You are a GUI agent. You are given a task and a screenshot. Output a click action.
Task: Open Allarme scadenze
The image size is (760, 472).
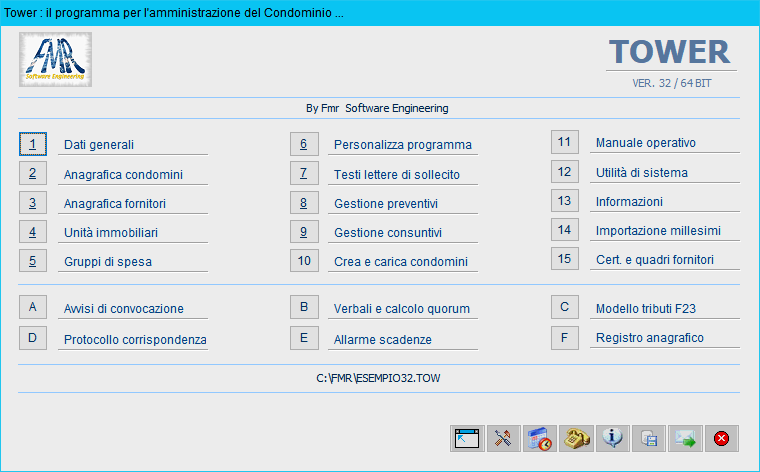coord(383,340)
